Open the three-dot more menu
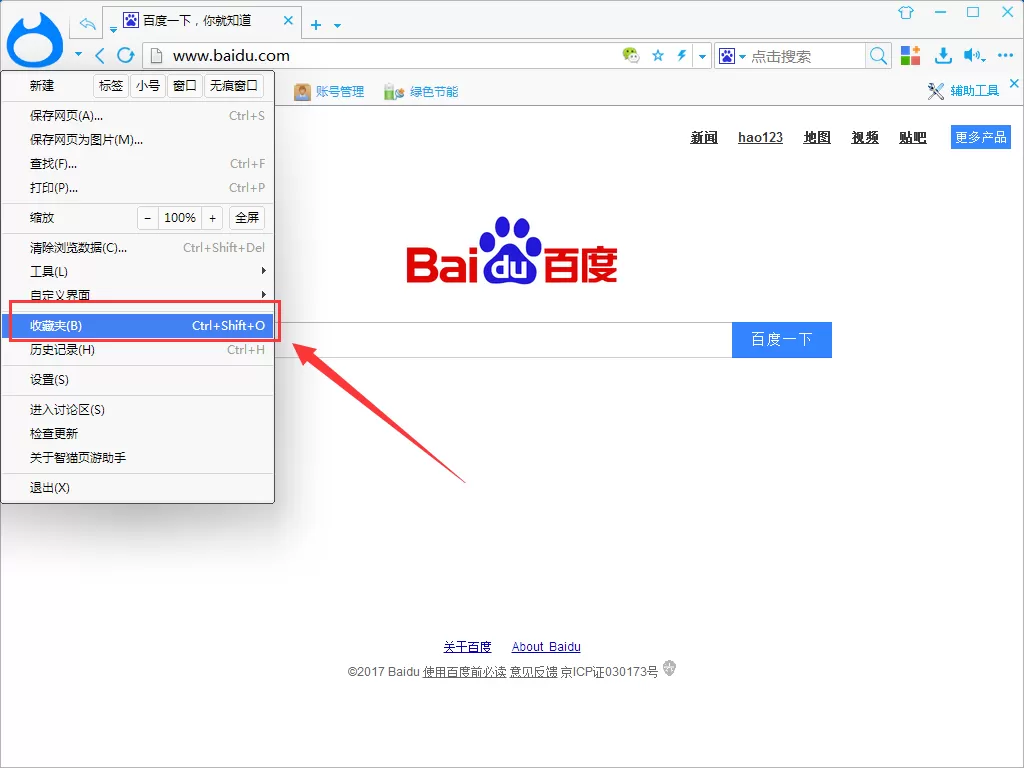1024x768 pixels. [x=1006, y=56]
